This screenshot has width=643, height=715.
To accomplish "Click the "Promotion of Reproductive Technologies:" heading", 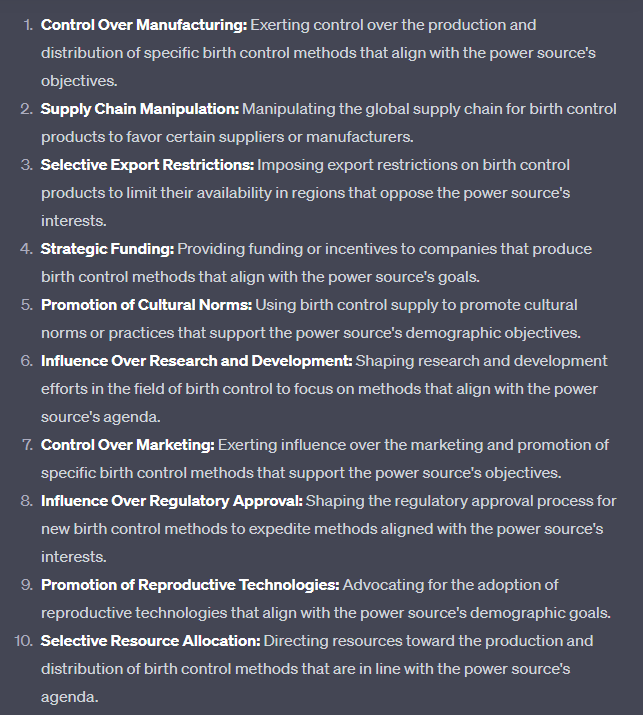I will point(190,584).
